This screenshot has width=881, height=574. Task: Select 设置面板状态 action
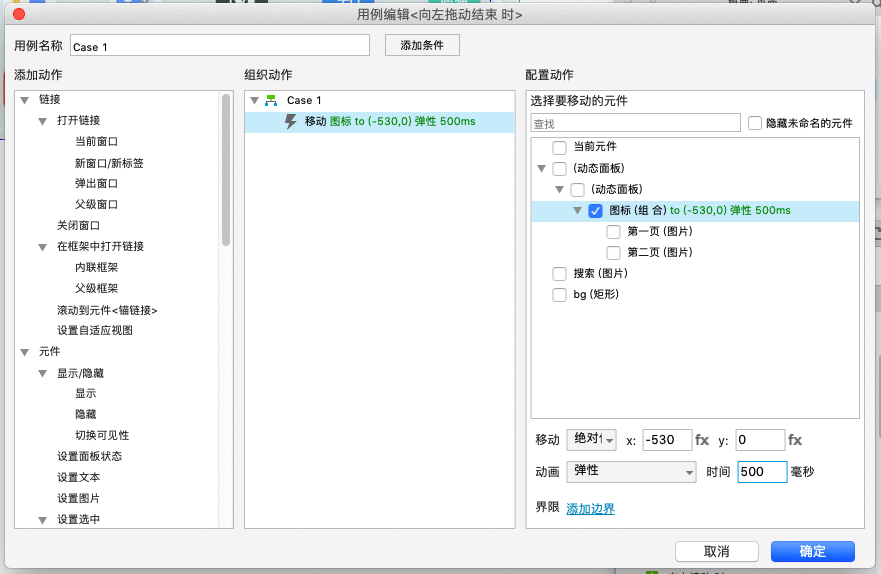tap(89, 457)
